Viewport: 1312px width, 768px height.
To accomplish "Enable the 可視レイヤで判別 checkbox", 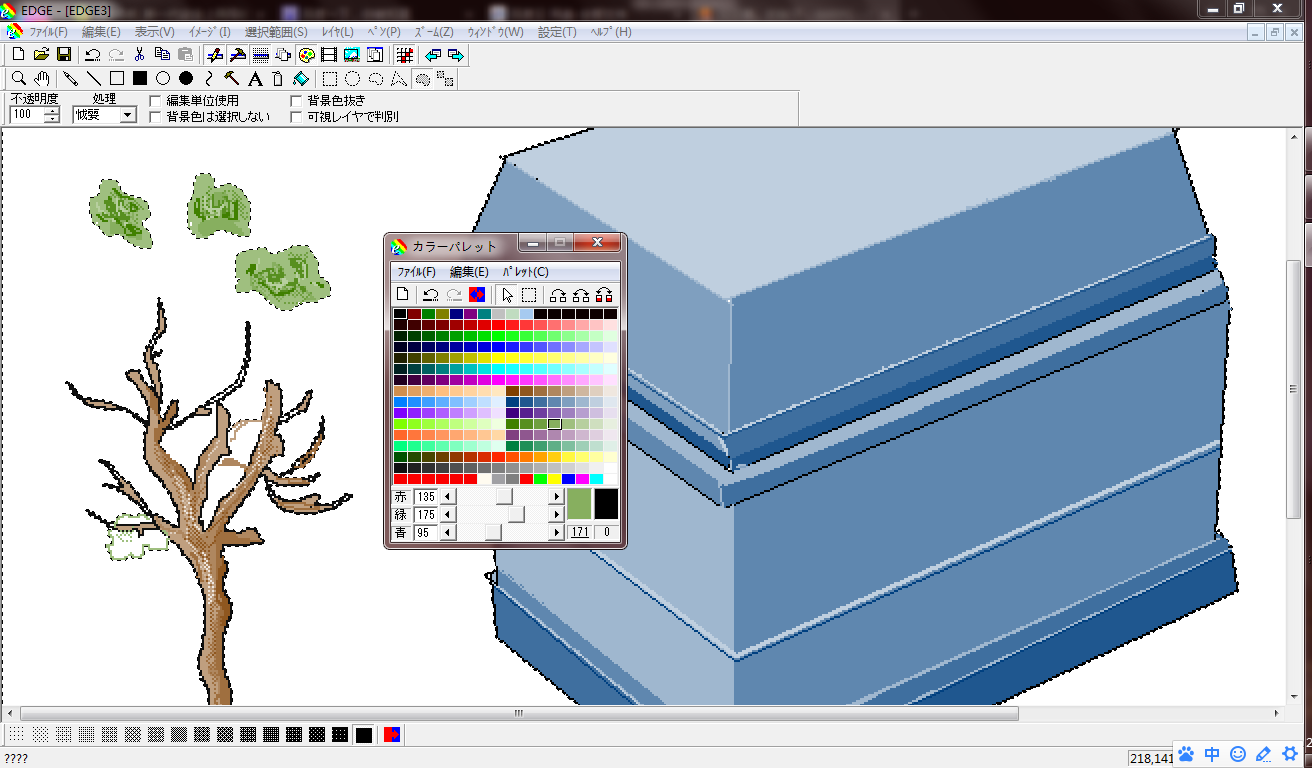I will [296, 116].
